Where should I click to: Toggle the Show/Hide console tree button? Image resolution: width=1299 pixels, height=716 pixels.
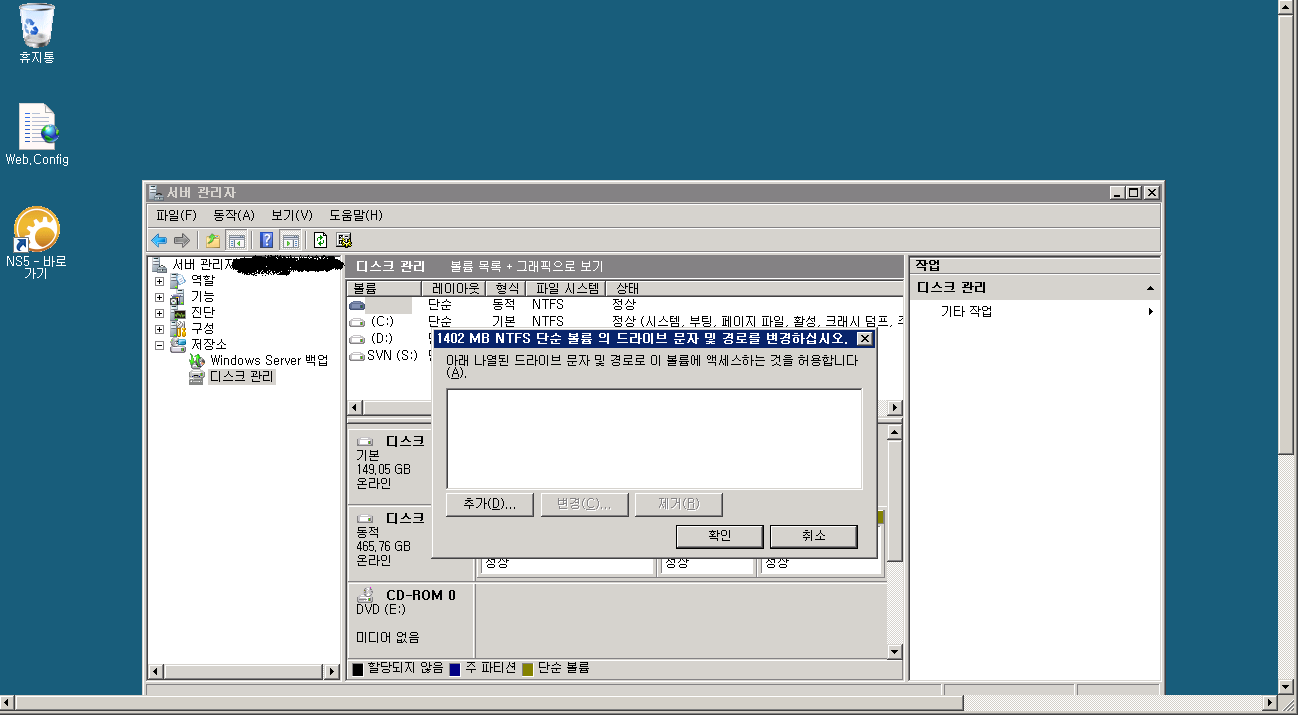[x=237, y=240]
